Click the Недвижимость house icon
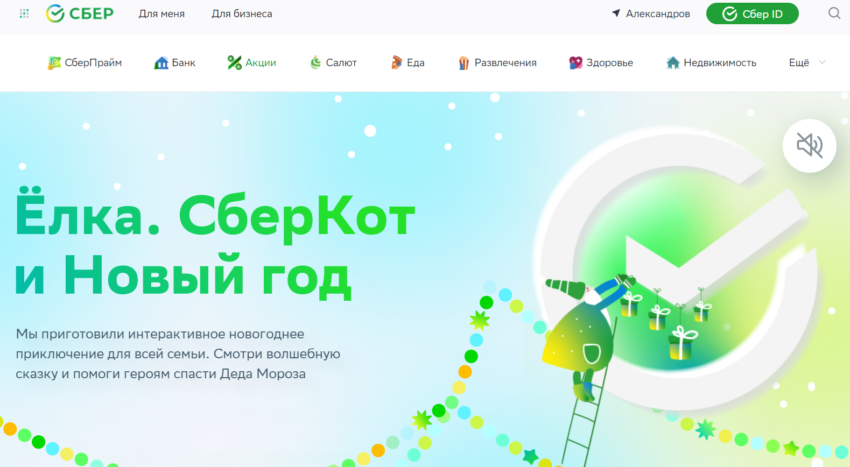 click(x=673, y=63)
